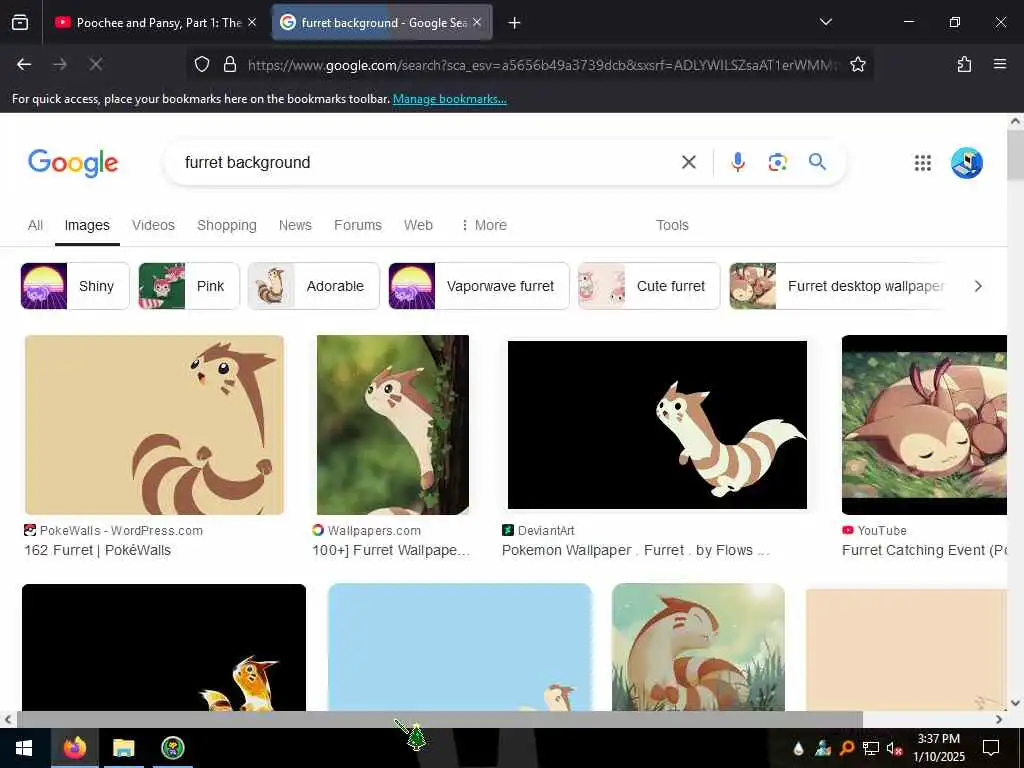This screenshot has height=768, width=1024.
Task: Open second-row black background Furret thumbnail
Action: [164, 647]
